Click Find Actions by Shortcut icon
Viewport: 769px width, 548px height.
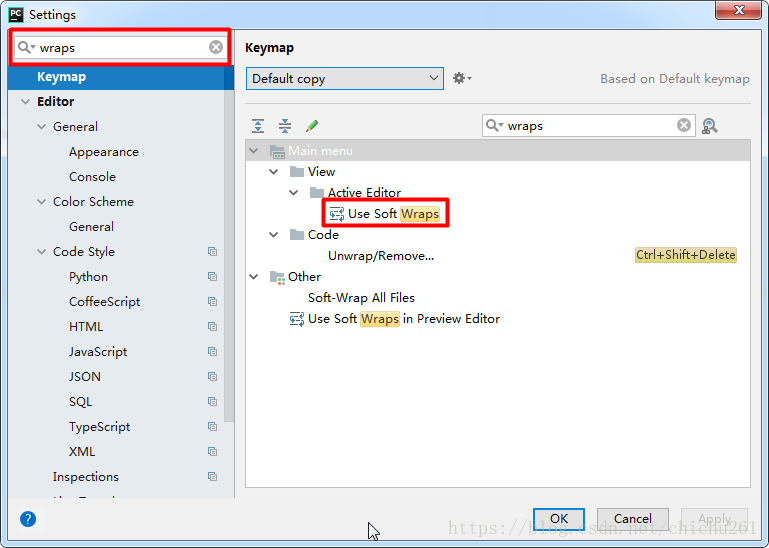pos(709,126)
